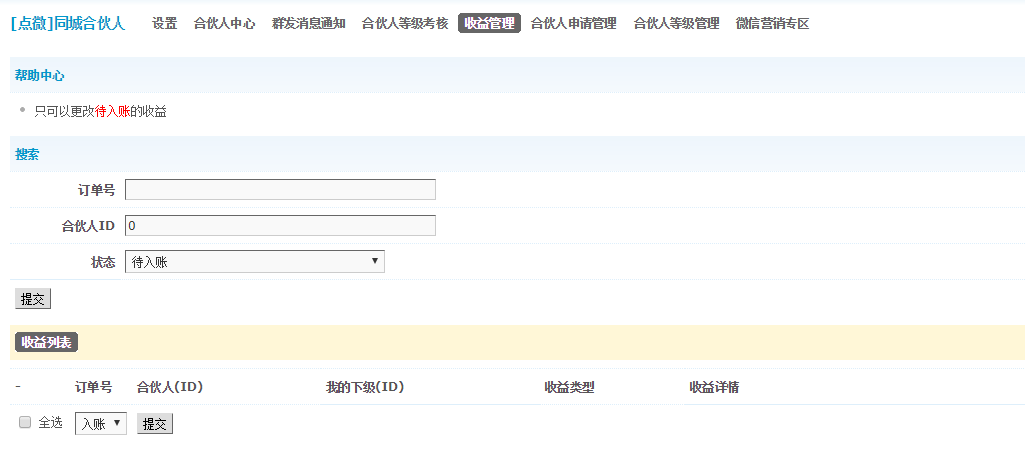Open the 设置 menu item
The width and height of the screenshot is (1025, 472).
pyautogui.click(x=165, y=24)
